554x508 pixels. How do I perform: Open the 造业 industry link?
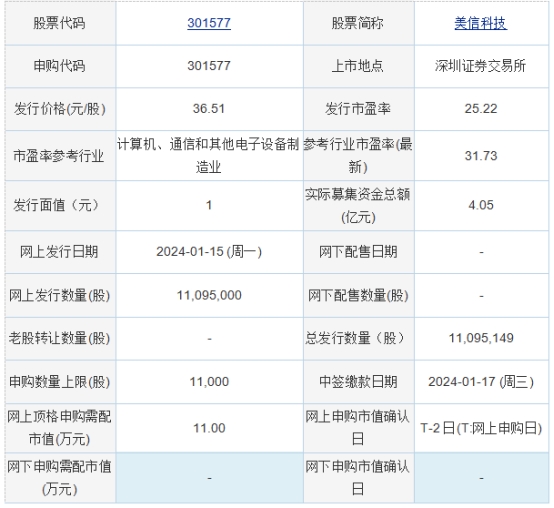point(208,167)
